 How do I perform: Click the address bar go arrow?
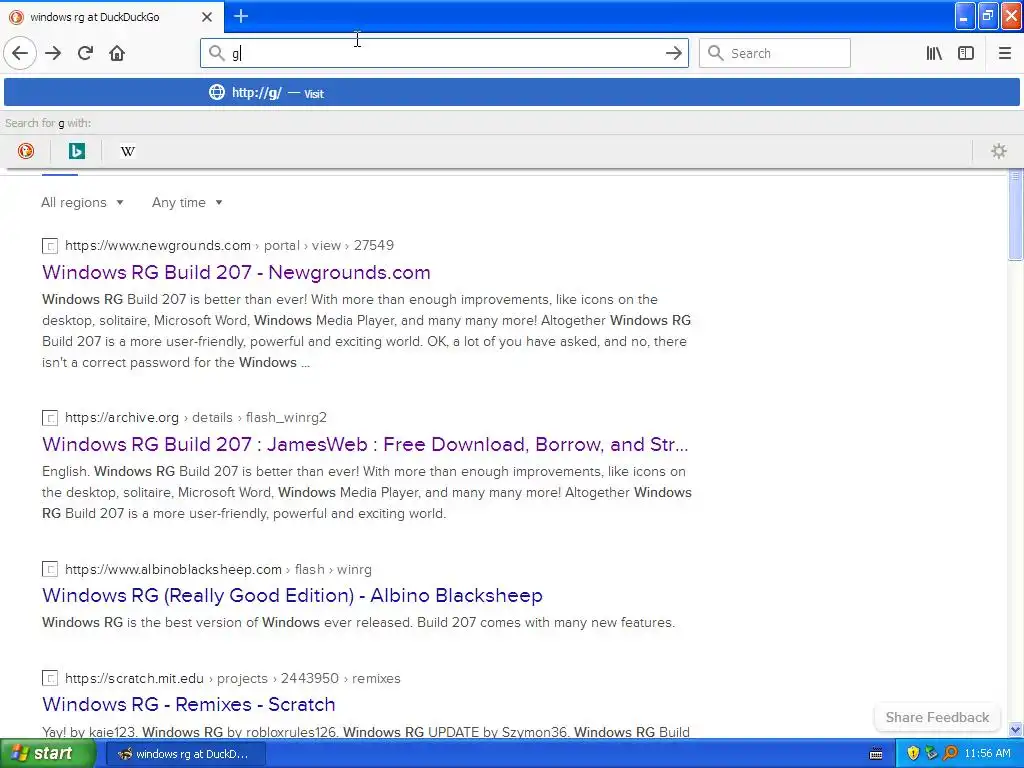[x=673, y=53]
